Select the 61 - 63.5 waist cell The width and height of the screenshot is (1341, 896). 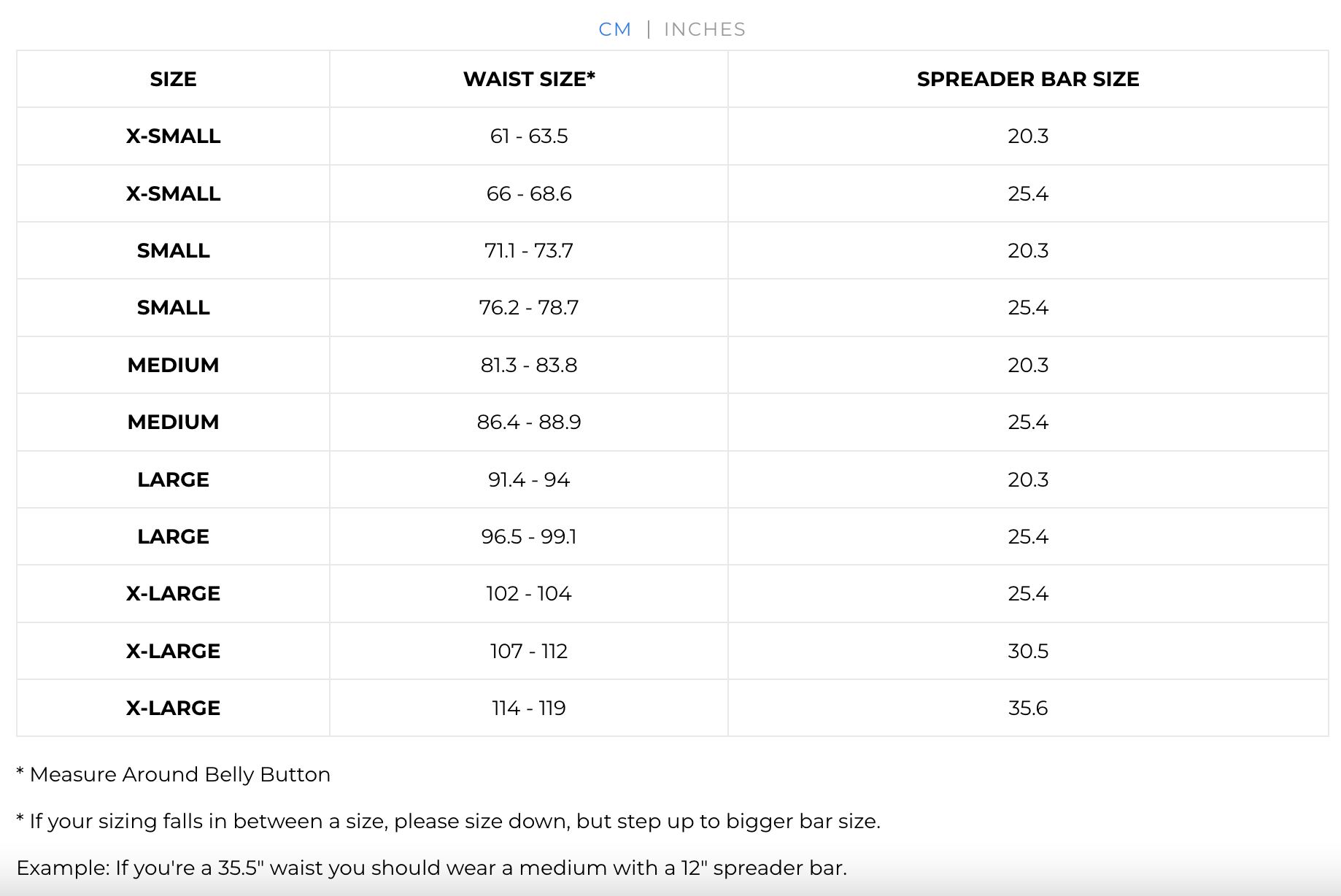coord(529,136)
